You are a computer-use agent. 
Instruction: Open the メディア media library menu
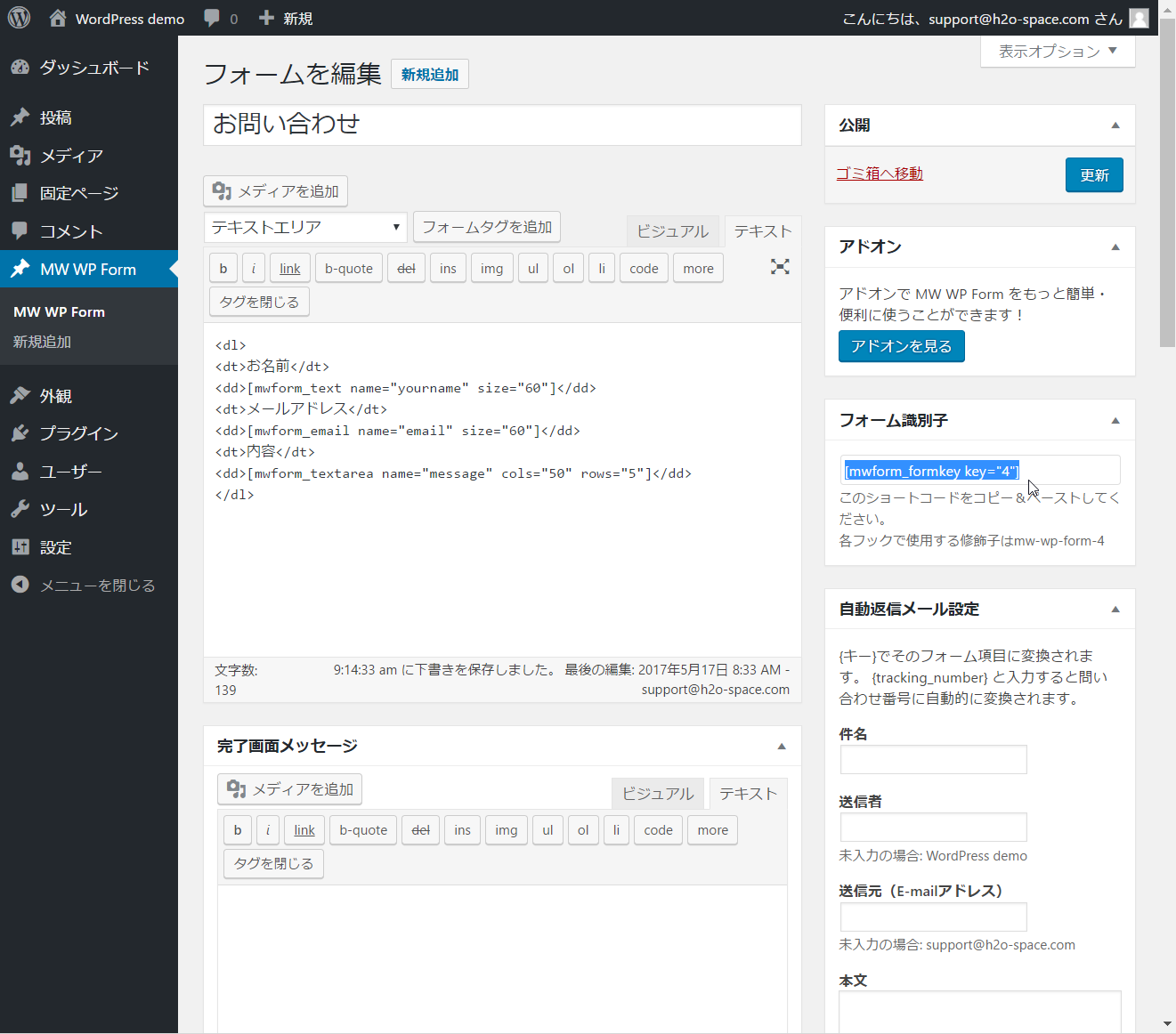click(x=71, y=156)
